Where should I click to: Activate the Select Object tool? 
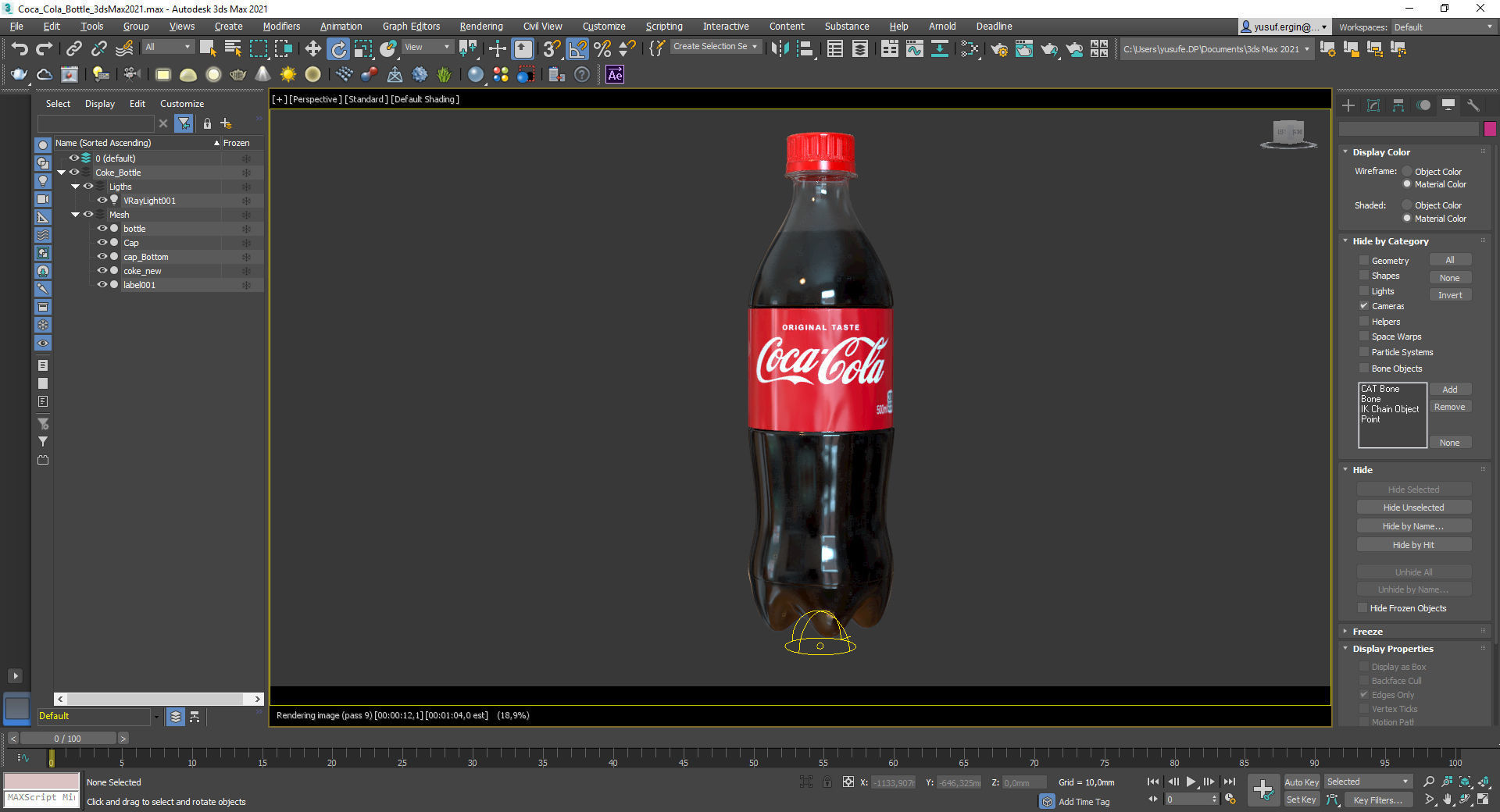click(x=208, y=48)
